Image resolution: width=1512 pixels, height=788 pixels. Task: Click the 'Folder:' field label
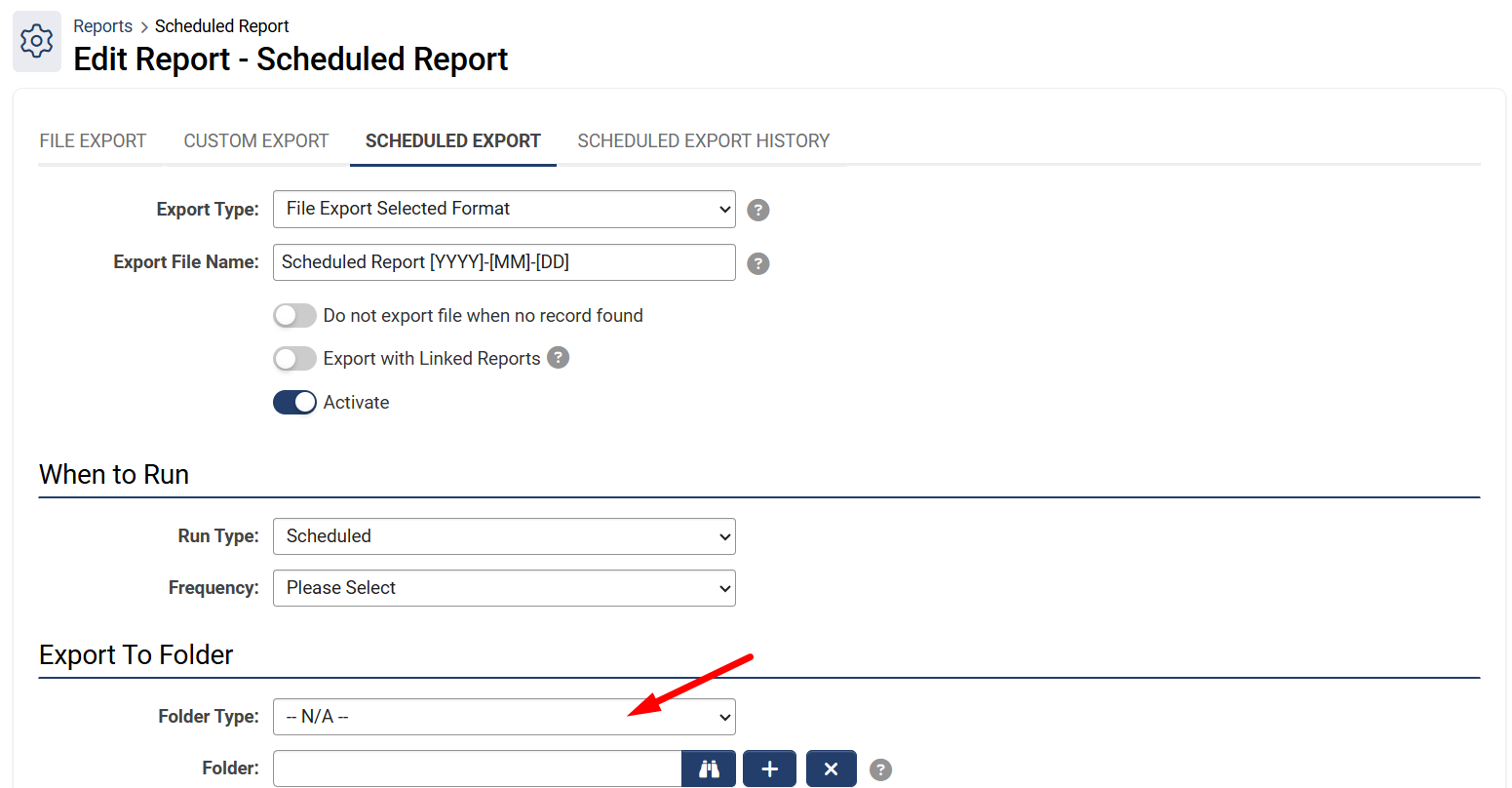[x=231, y=768]
